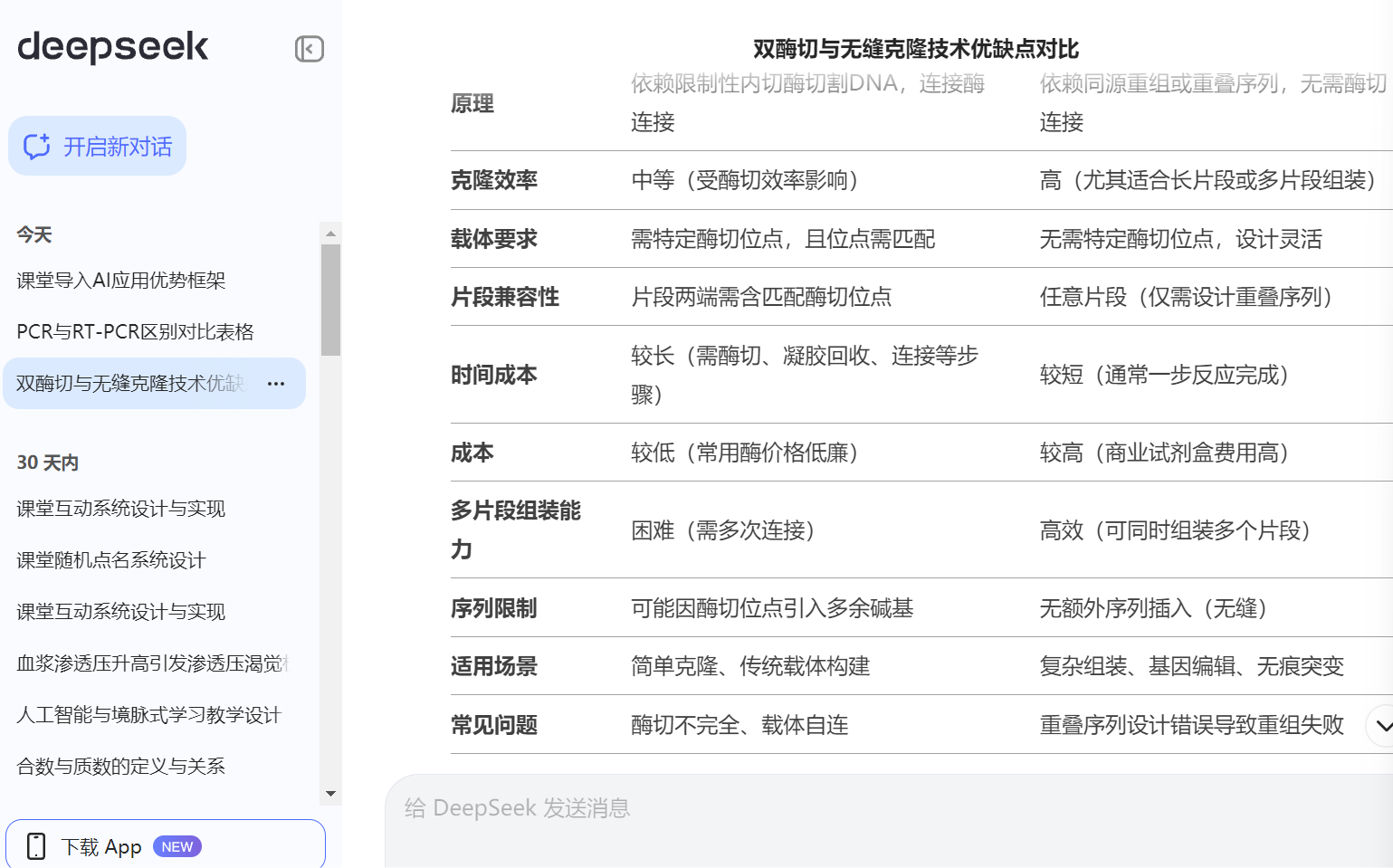
Task: Collapse the sidebar using the toggle icon
Action: coord(310,49)
